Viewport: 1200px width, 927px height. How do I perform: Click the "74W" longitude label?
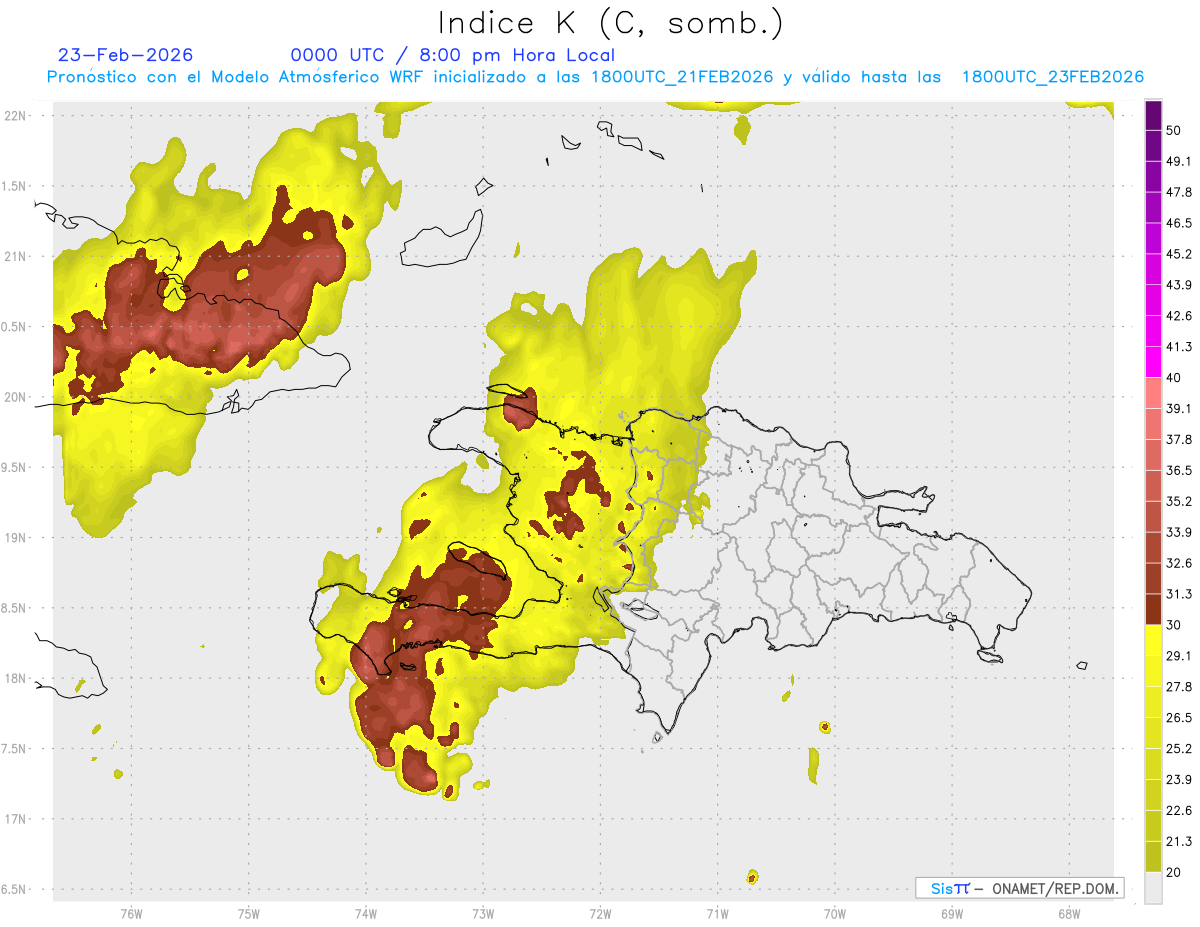(366, 914)
